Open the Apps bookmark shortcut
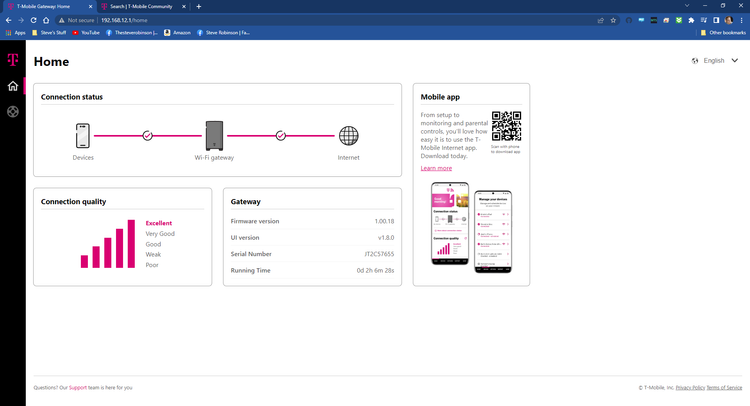Screen dimensions: 750x406 pos(15,33)
